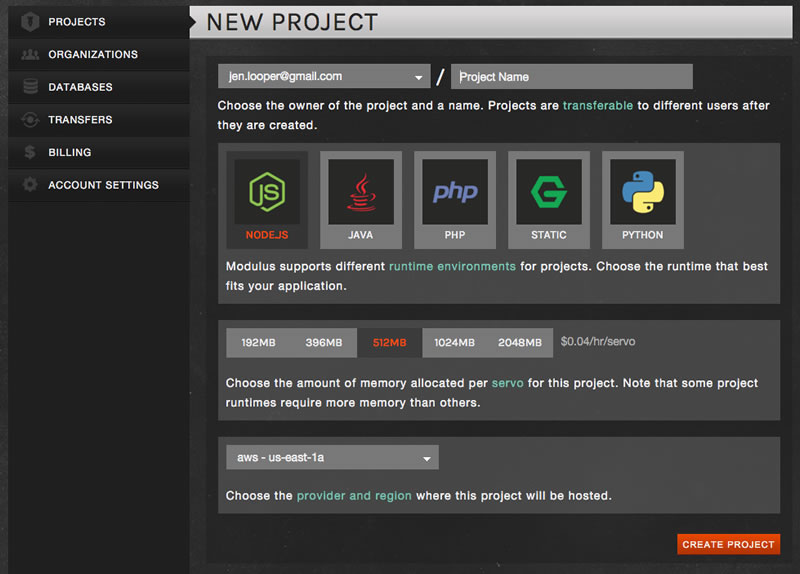Choose 192MB memory option
This screenshot has width=800, height=574.
pyautogui.click(x=259, y=343)
